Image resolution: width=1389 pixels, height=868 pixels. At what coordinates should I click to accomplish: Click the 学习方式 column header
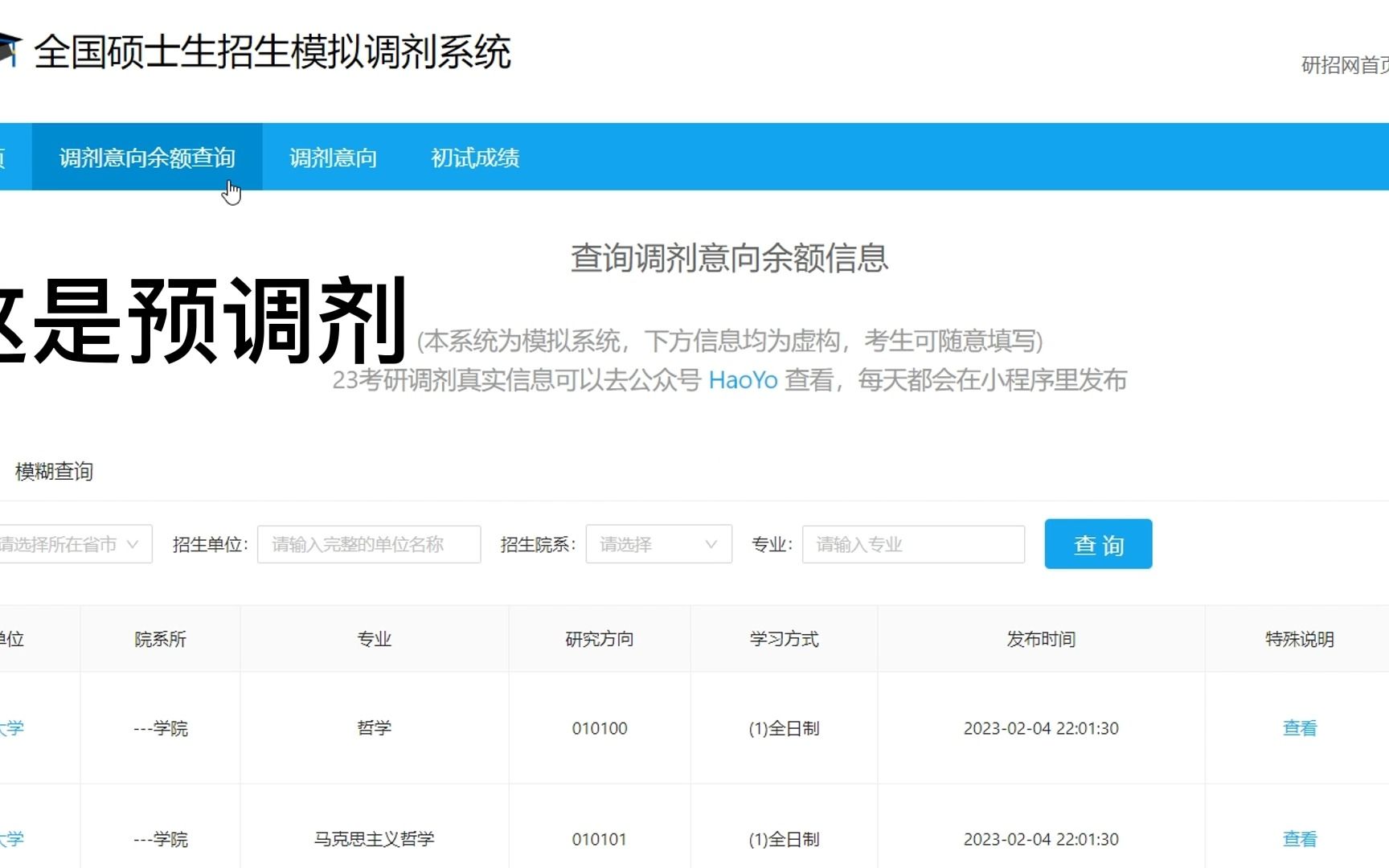coord(785,639)
